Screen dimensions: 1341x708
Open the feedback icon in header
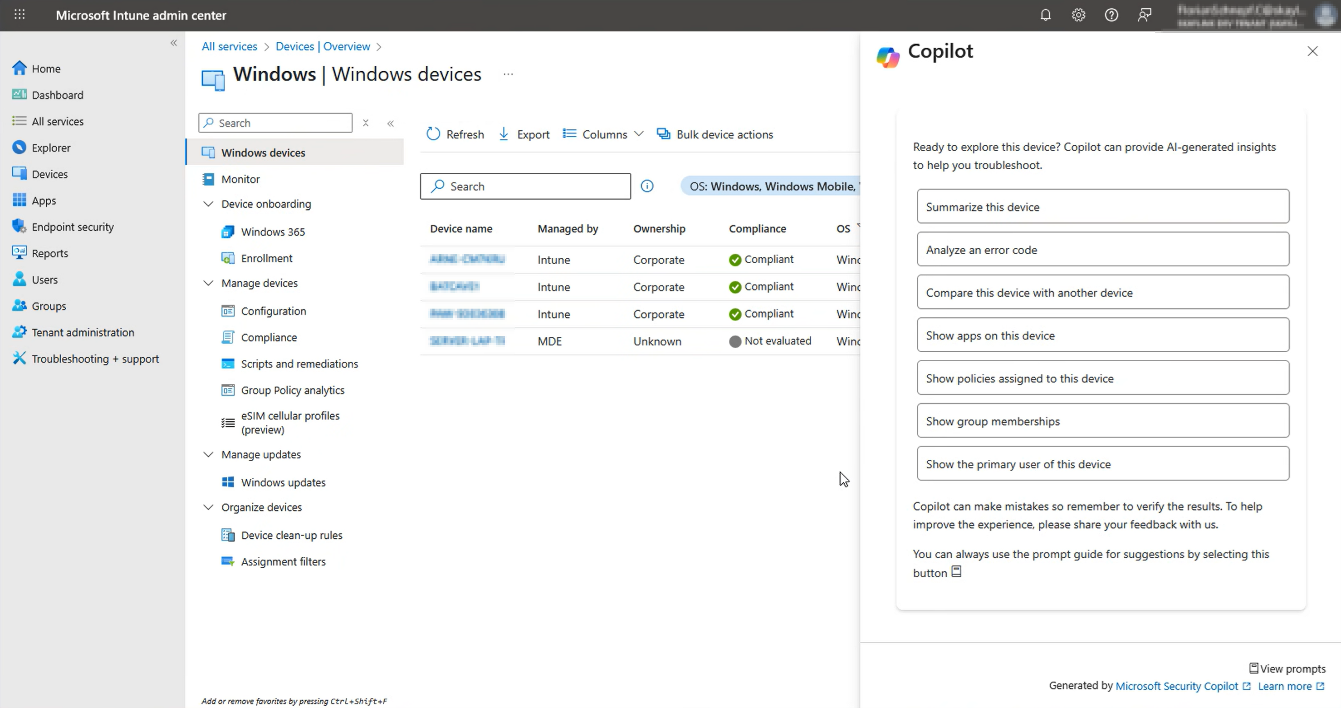(1145, 15)
